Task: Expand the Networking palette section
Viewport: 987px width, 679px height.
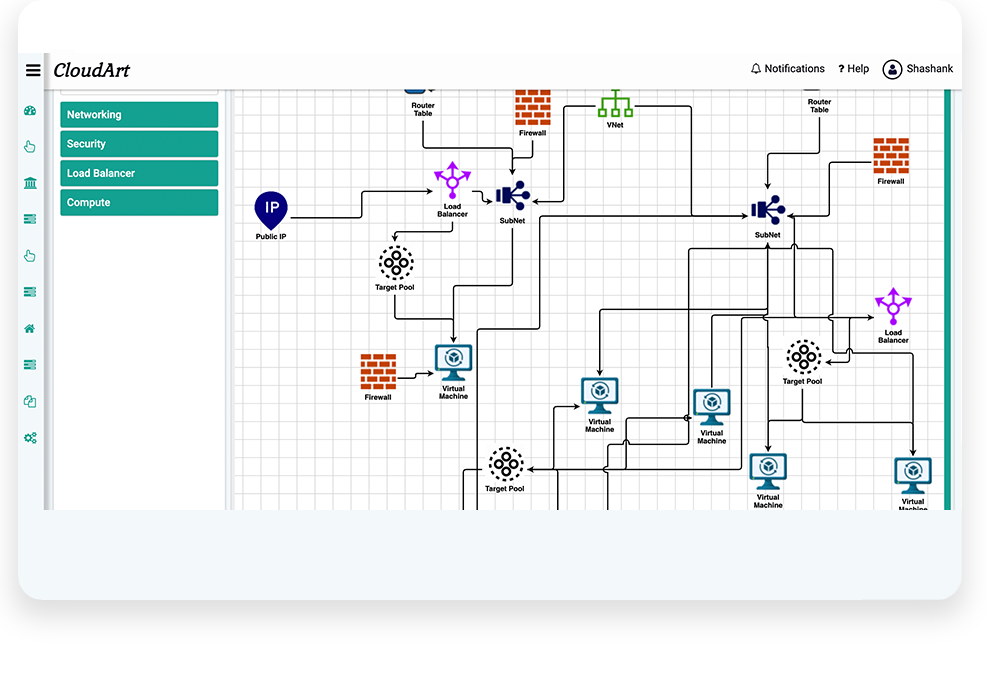Action: coord(139,115)
